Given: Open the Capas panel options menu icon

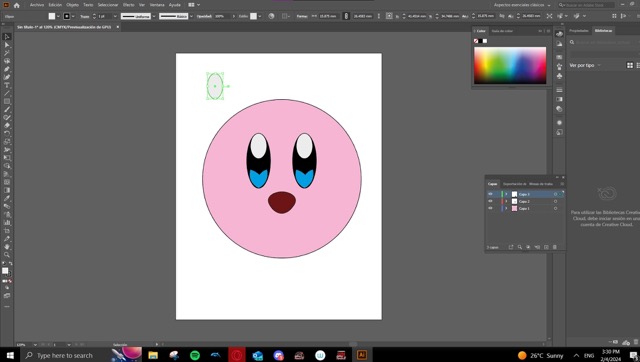Looking at the screenshot, I should pos(562,184).
